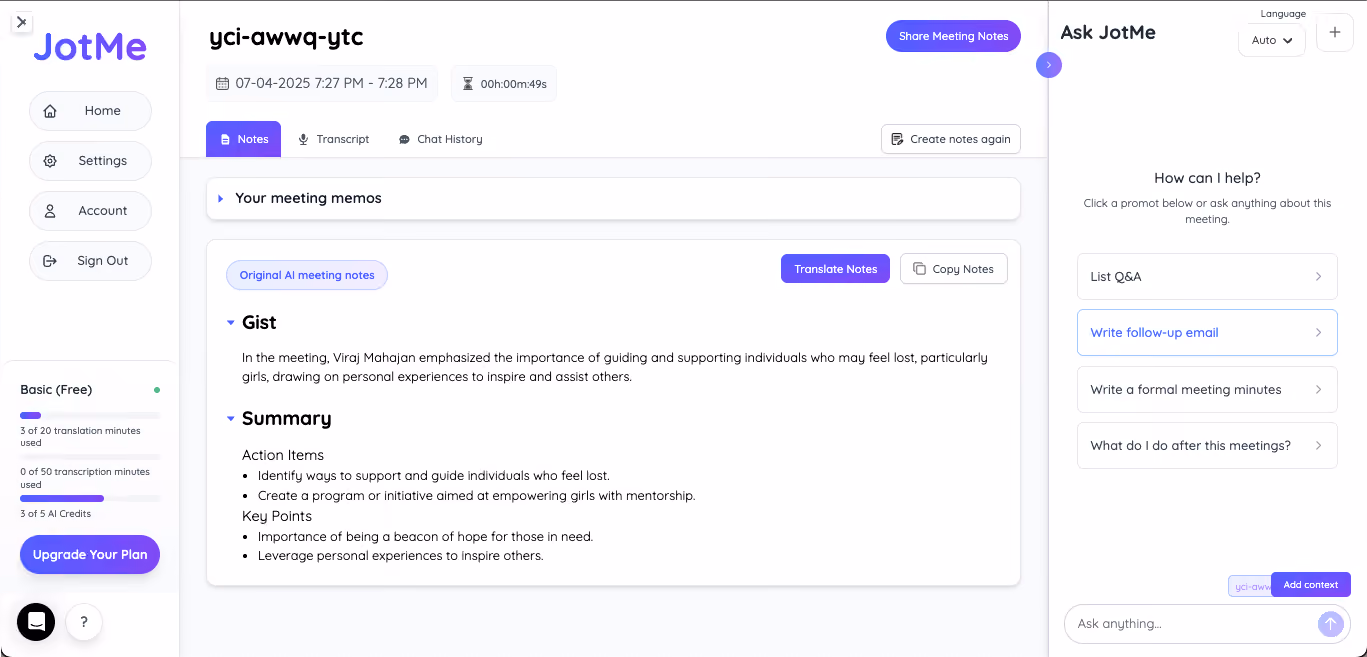Click the AI Credits progress bar
This screenshot has height=657, width=1367.
coord(90,498)
